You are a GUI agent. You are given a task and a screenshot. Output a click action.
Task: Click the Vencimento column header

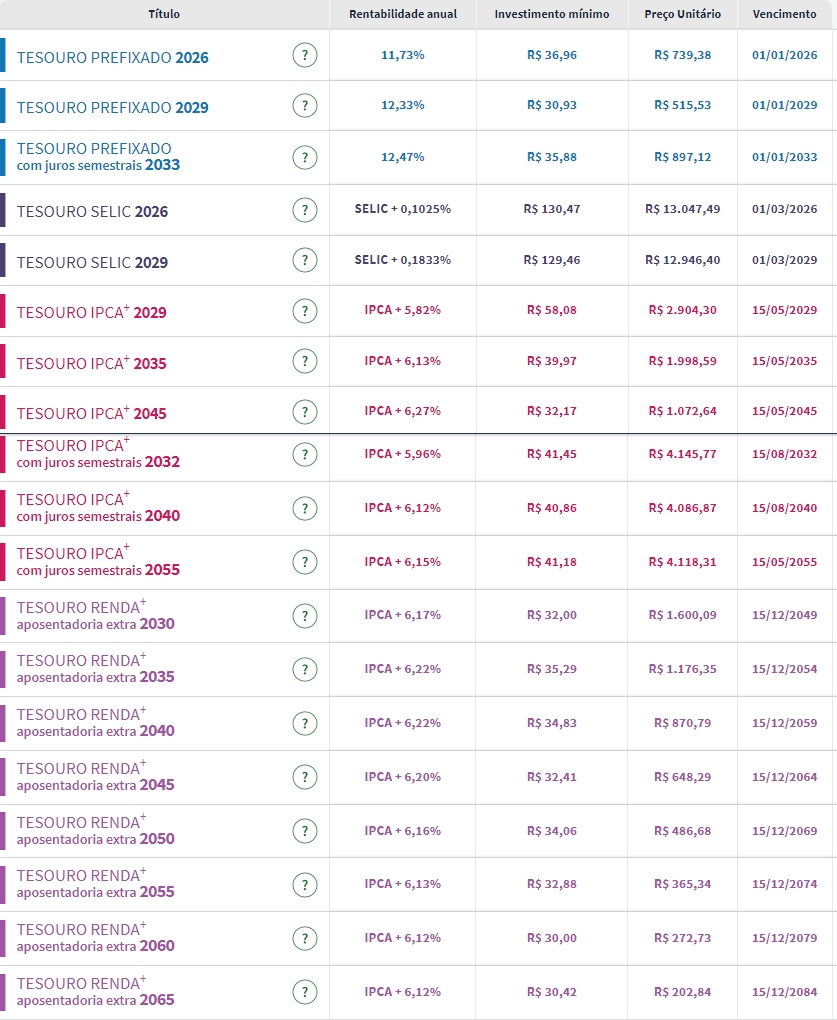785,14
